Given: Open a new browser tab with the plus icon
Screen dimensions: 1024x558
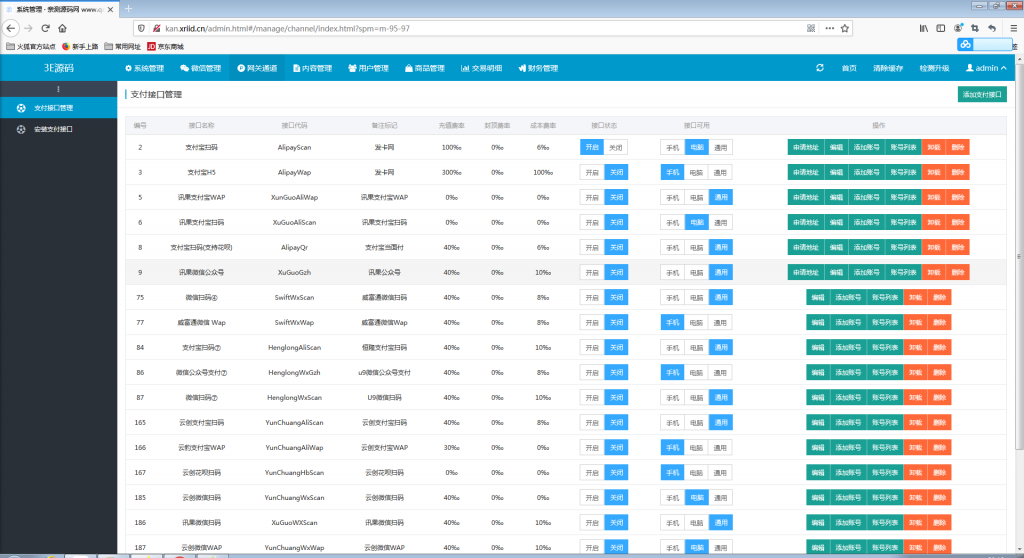Looking at the screenshot, I should (127, 8).
